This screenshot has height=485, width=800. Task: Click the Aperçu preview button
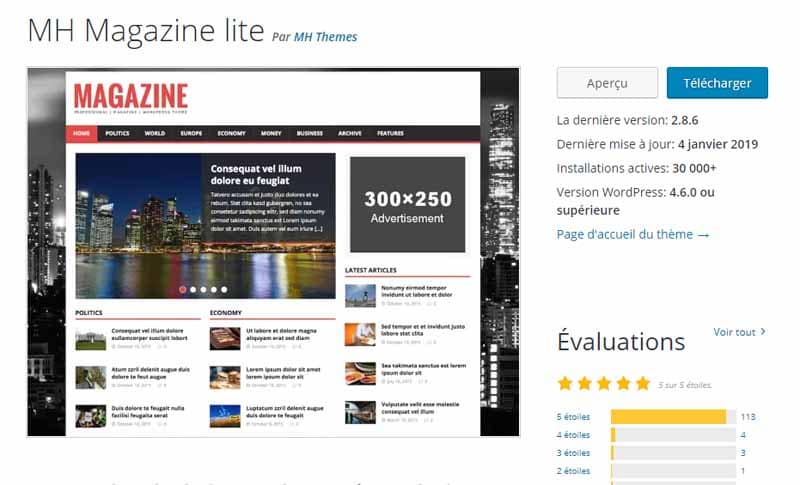pos(607,83)
